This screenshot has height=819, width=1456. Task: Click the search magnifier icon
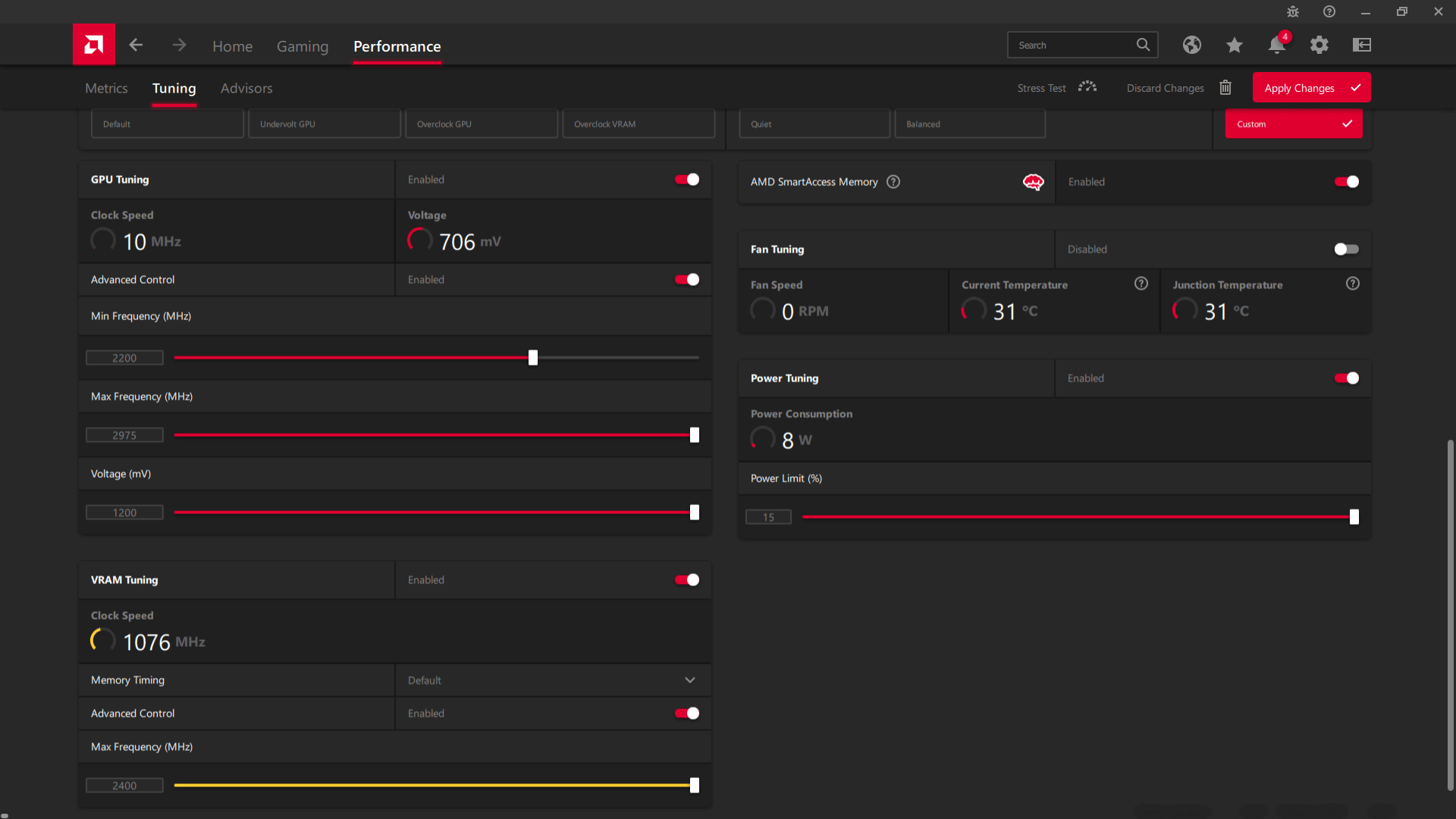click(x=1143, y=45)
